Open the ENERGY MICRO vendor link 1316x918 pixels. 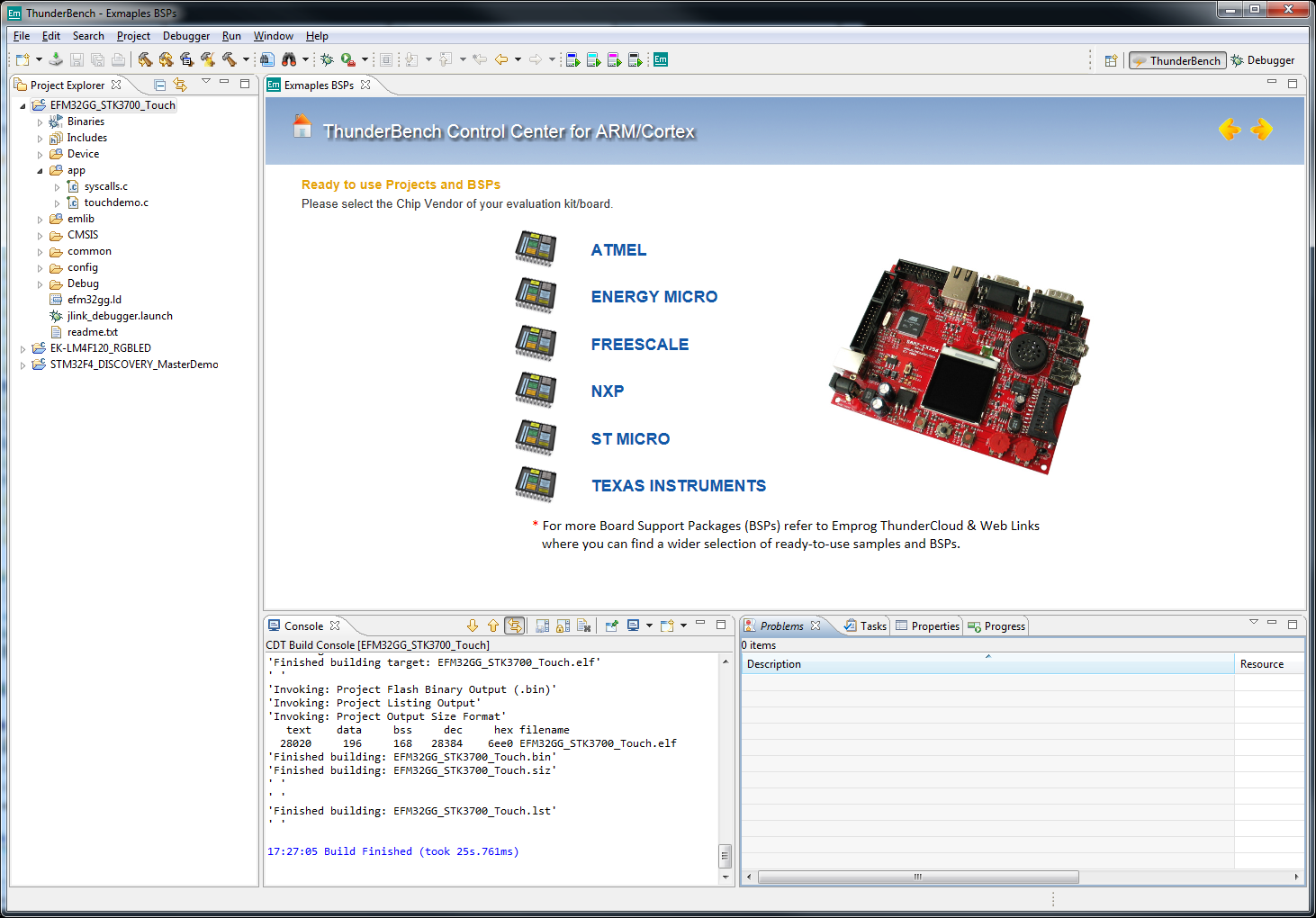654,297
